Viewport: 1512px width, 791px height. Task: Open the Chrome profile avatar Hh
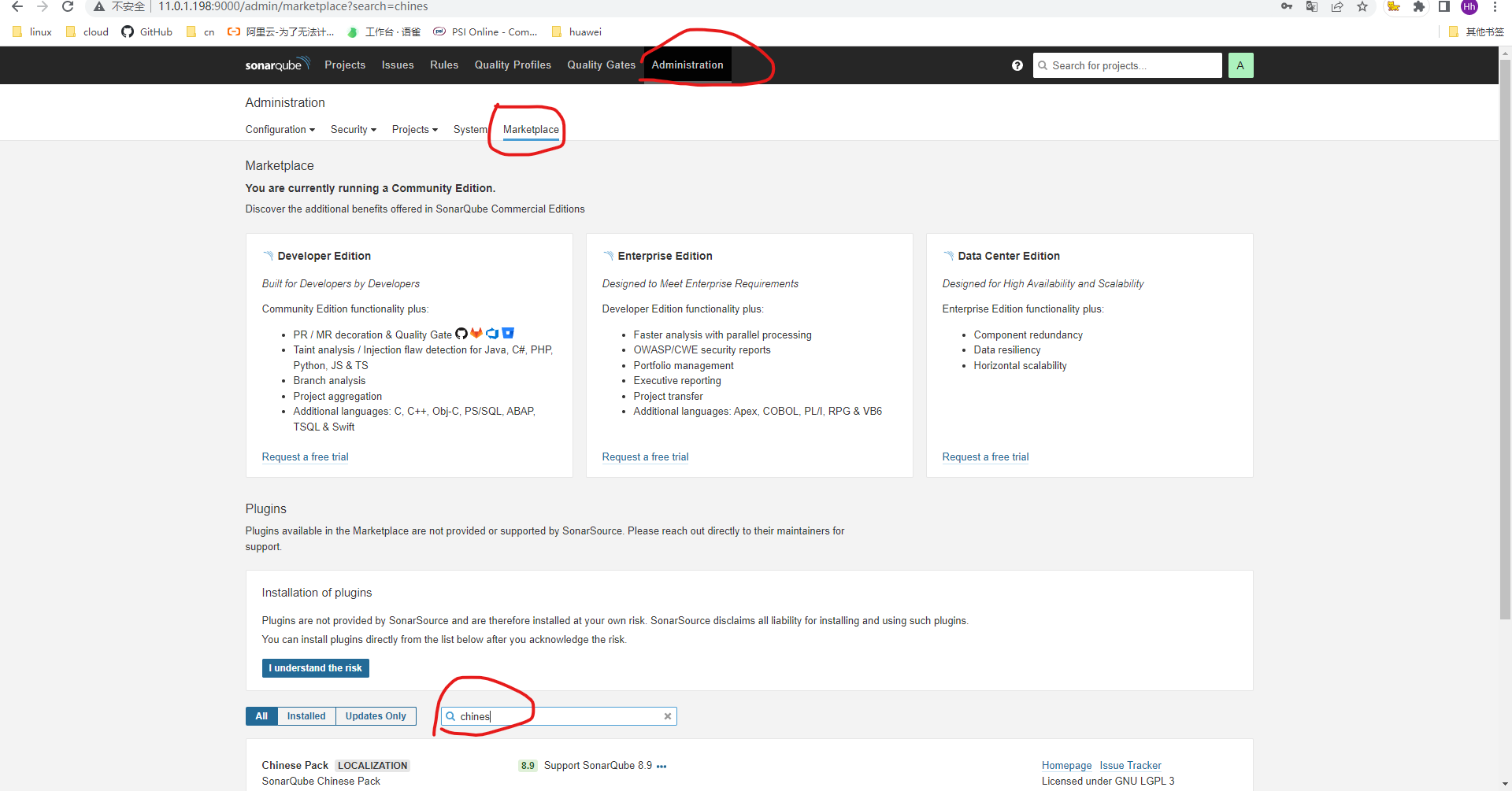1469,6
